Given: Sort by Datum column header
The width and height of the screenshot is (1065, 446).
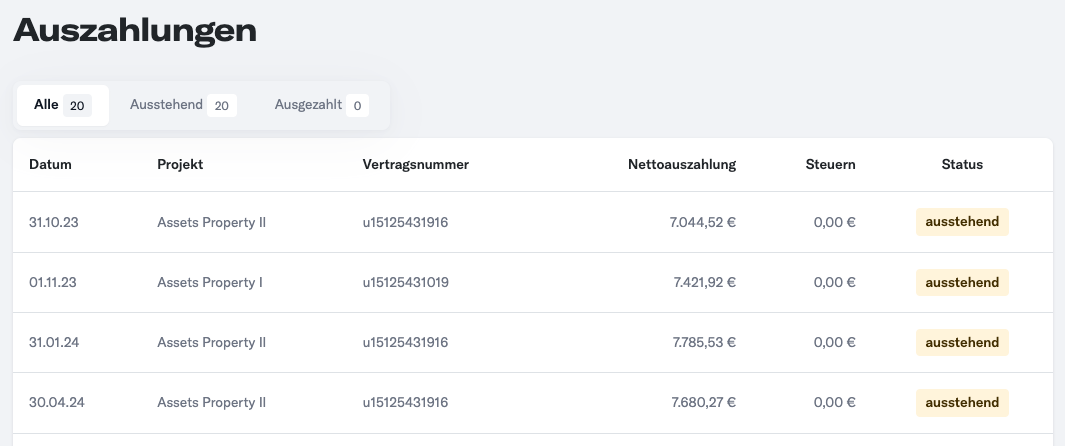Looking at the screenshot, I should (x=50, y=164).
